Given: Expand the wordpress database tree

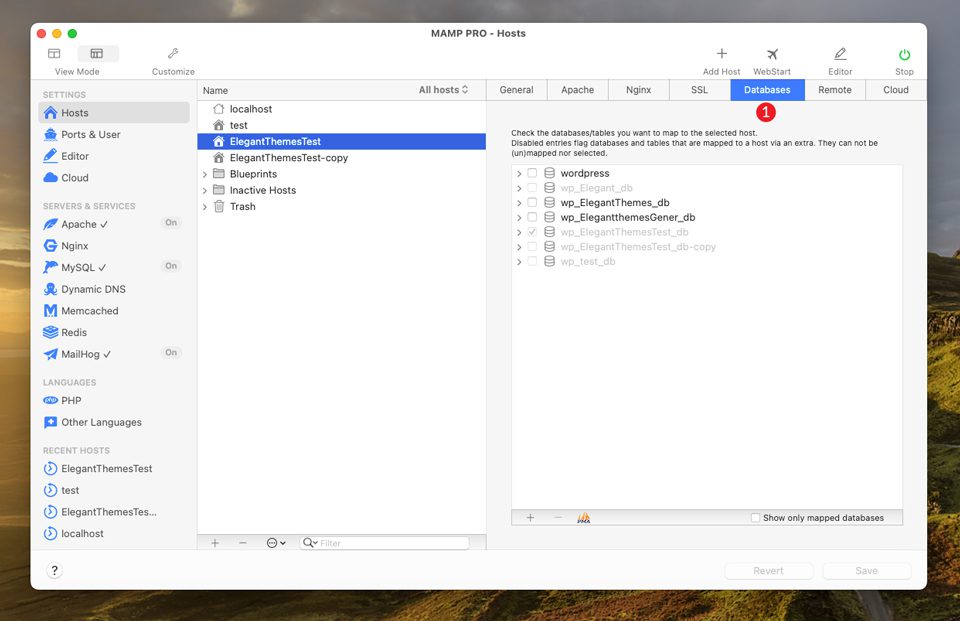Looking at the screenshot, I should (519, 172).
